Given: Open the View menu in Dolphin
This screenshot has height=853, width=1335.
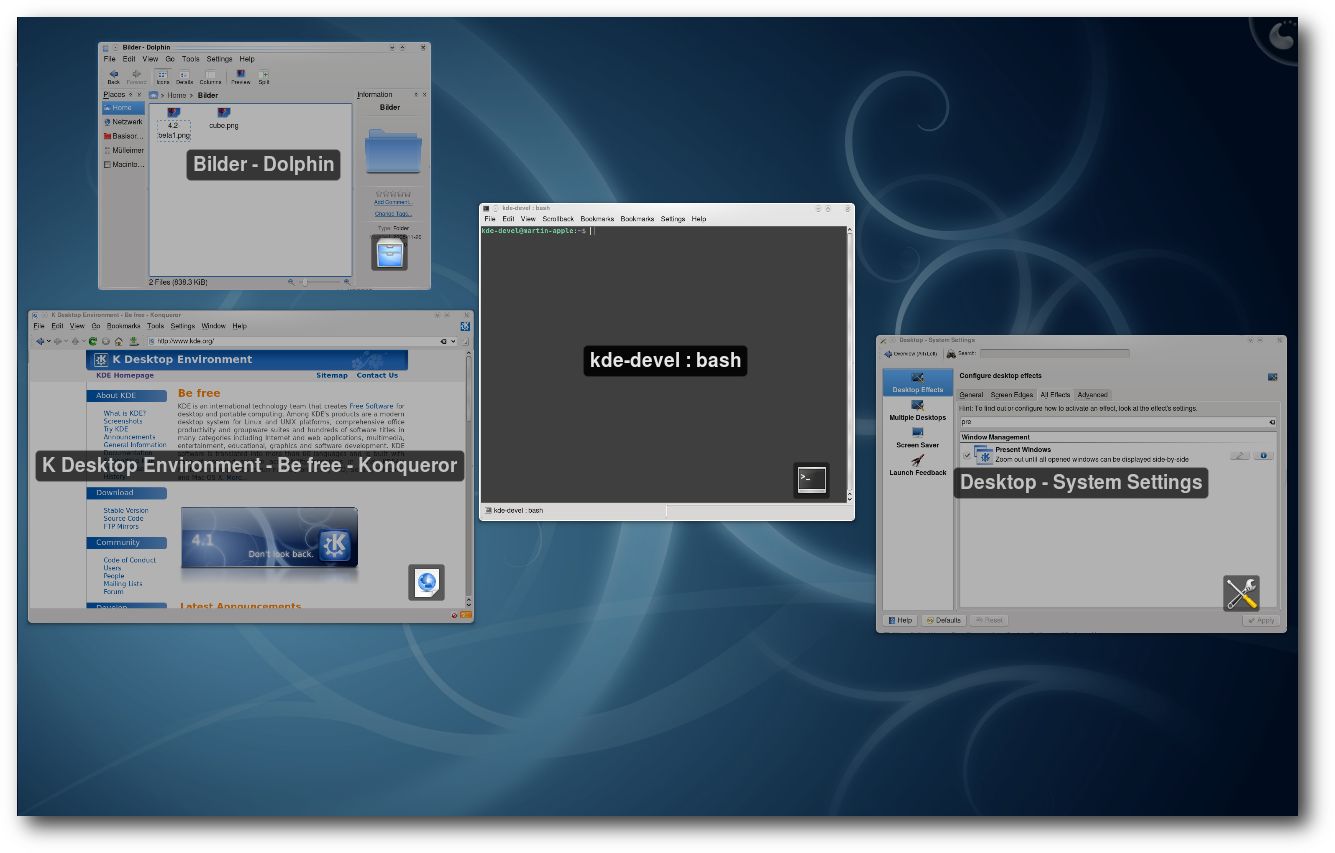Looking at the screenshot, I should click(150, 59).
